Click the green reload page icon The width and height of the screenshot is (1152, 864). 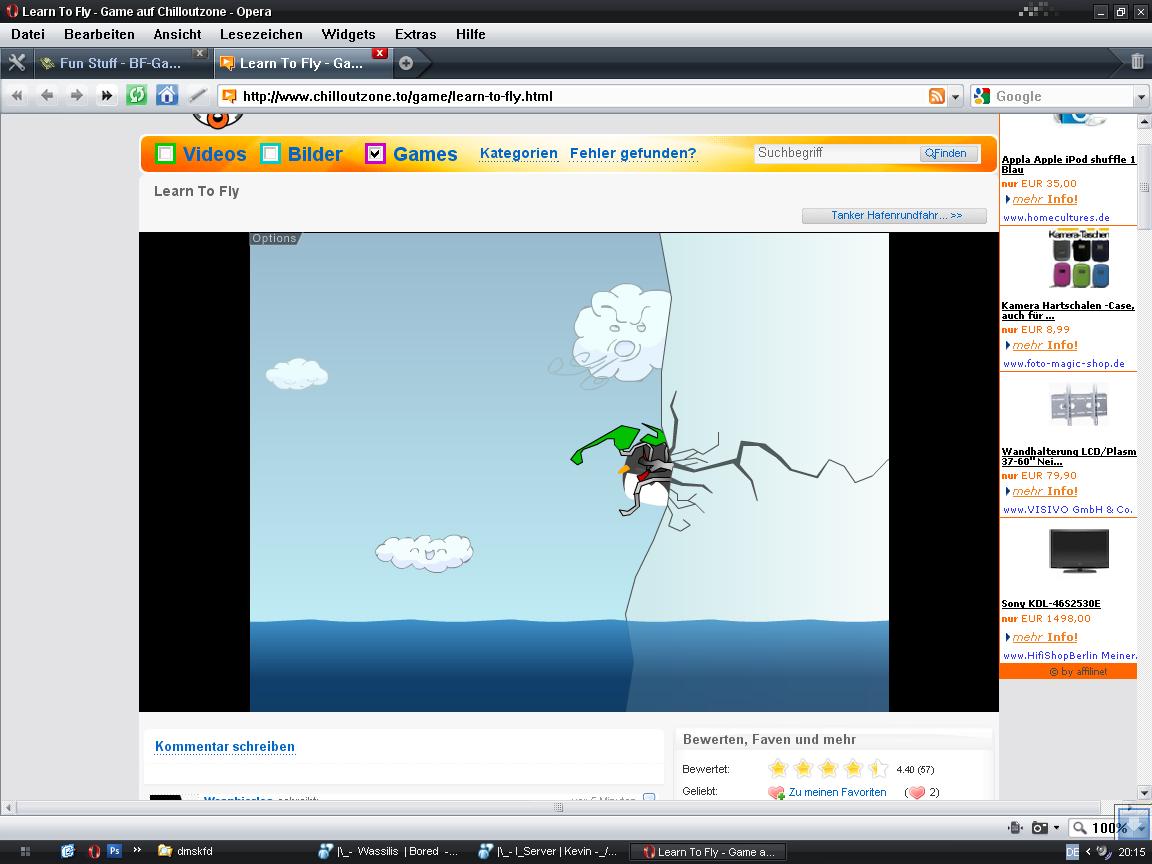pyautogui.click(x=136, y=95)
